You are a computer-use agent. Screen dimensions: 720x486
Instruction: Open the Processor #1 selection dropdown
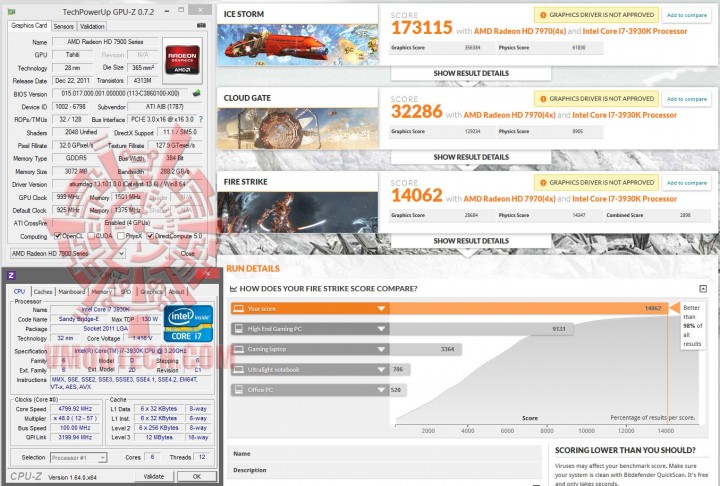point(79,458)
